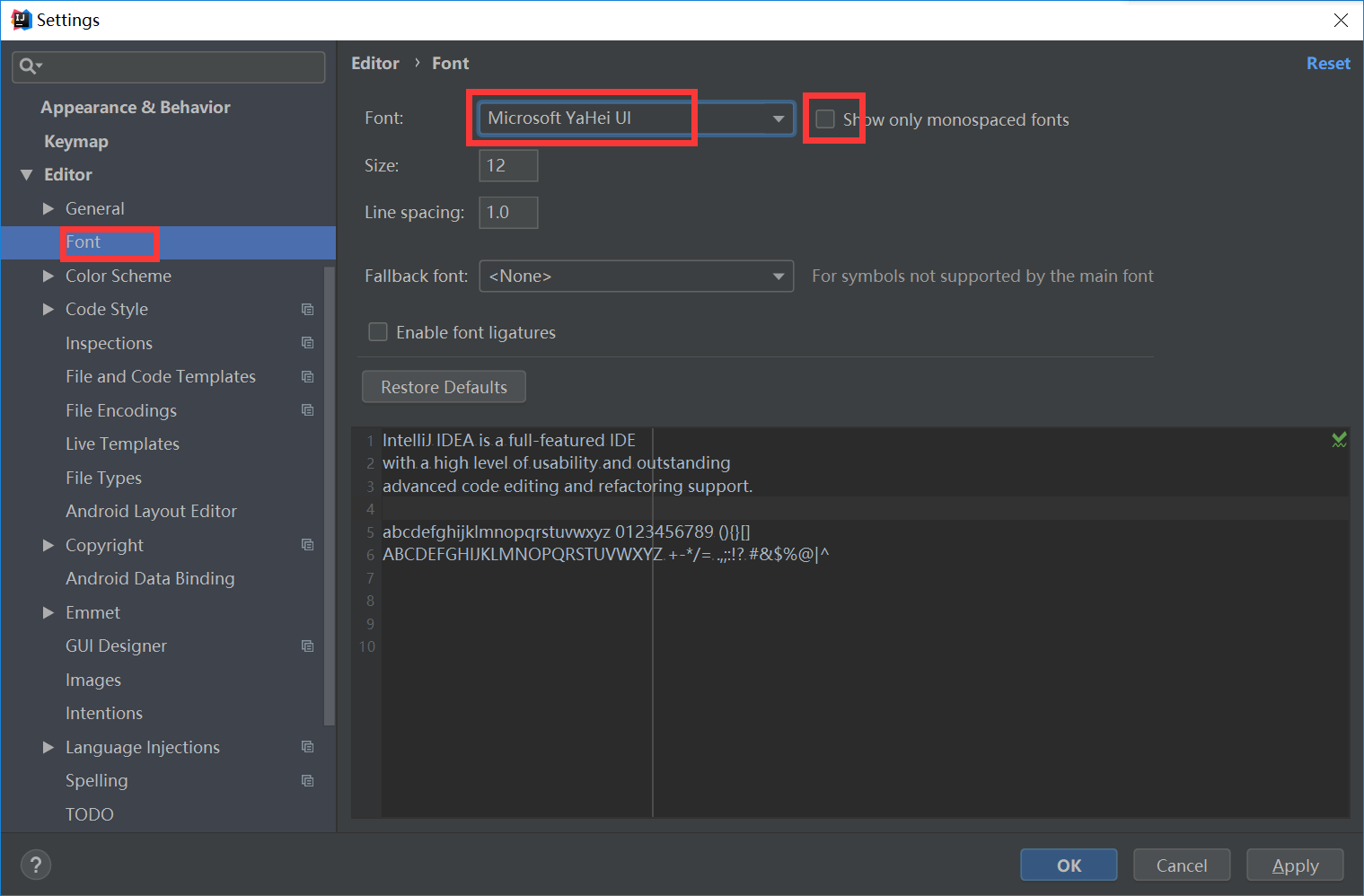Open File and Code Templates settings
Viewport: 1364px width, 896px height.
tap(161, 376)
